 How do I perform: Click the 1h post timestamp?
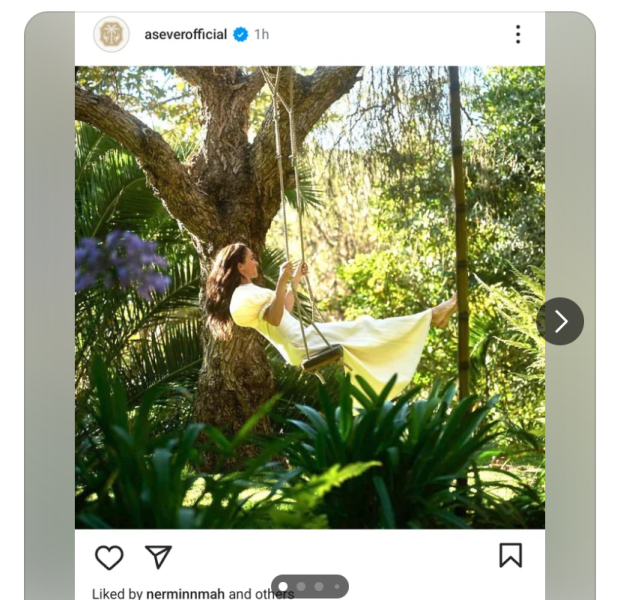[261, 34]
